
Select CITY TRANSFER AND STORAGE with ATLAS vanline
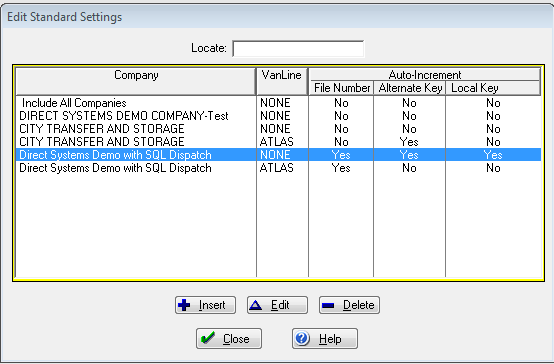[x=278, y=142]
